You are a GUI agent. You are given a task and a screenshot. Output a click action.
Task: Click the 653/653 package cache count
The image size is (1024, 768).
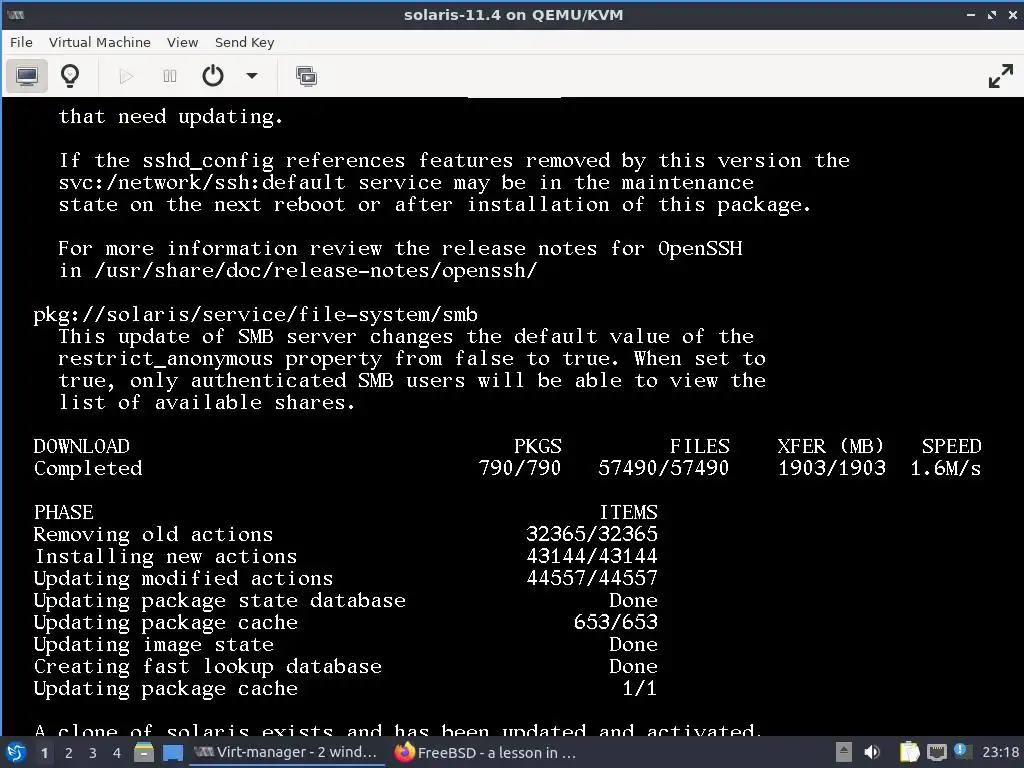click(x=616, y=622)
